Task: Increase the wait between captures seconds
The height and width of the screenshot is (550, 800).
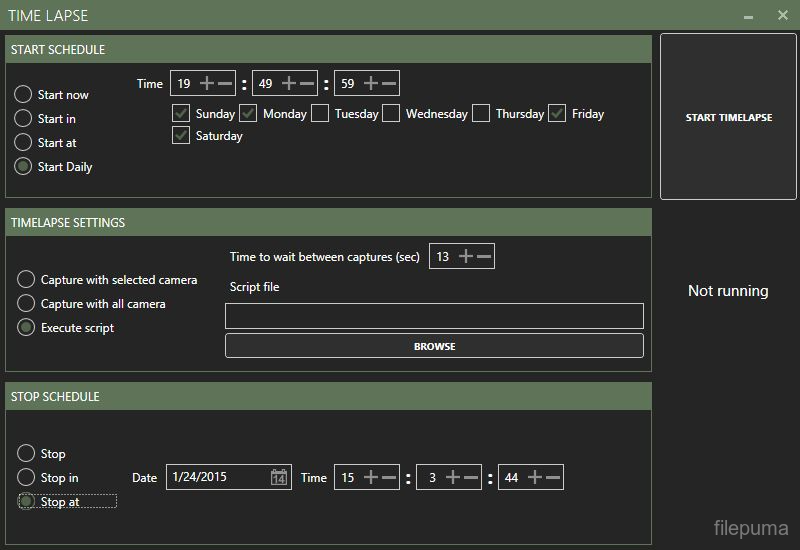Action: pos(466,257)
